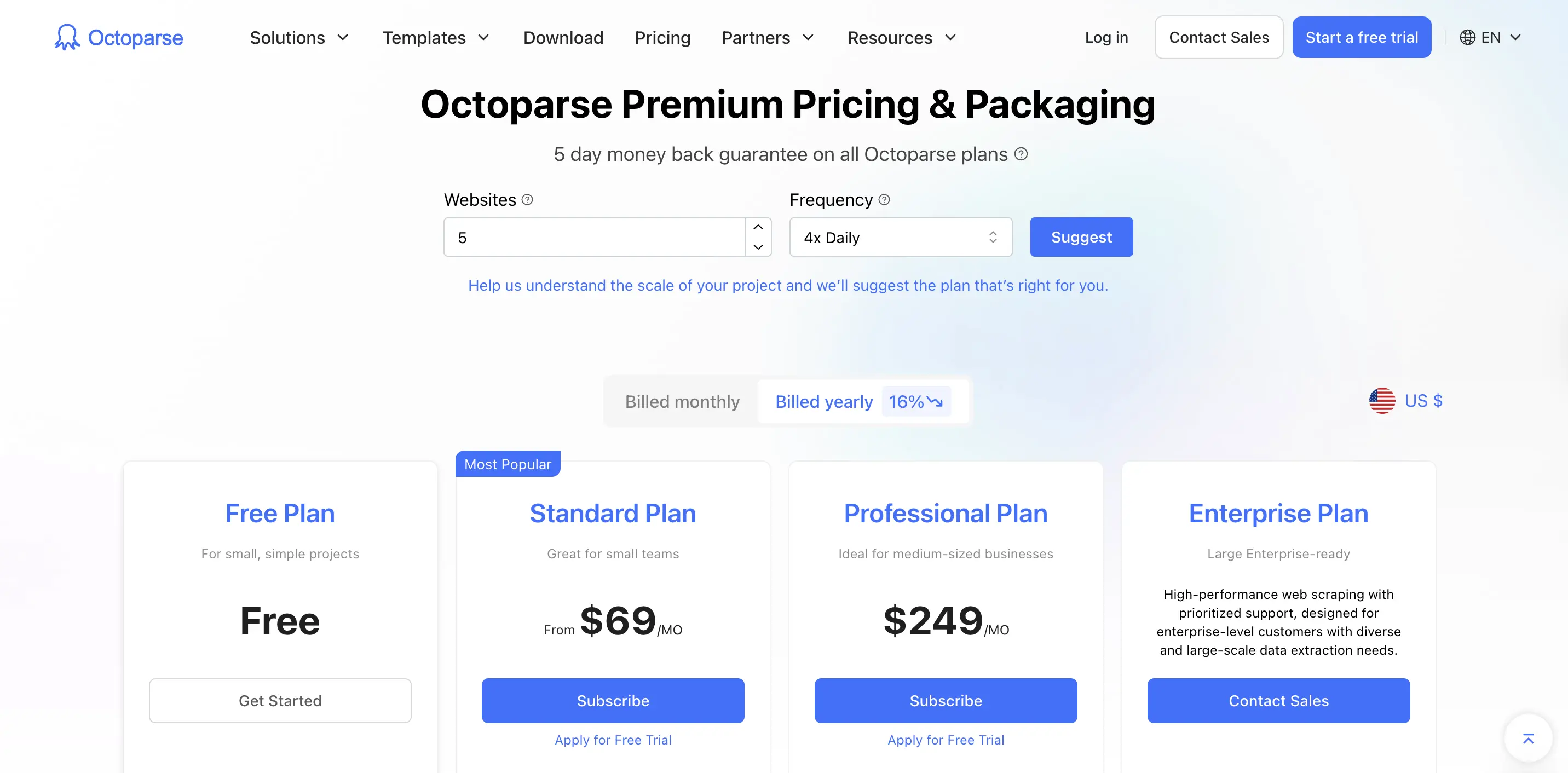Select the Billed yearly option
This screenshot has width=1568, height=773.
[x=824, y=401]
